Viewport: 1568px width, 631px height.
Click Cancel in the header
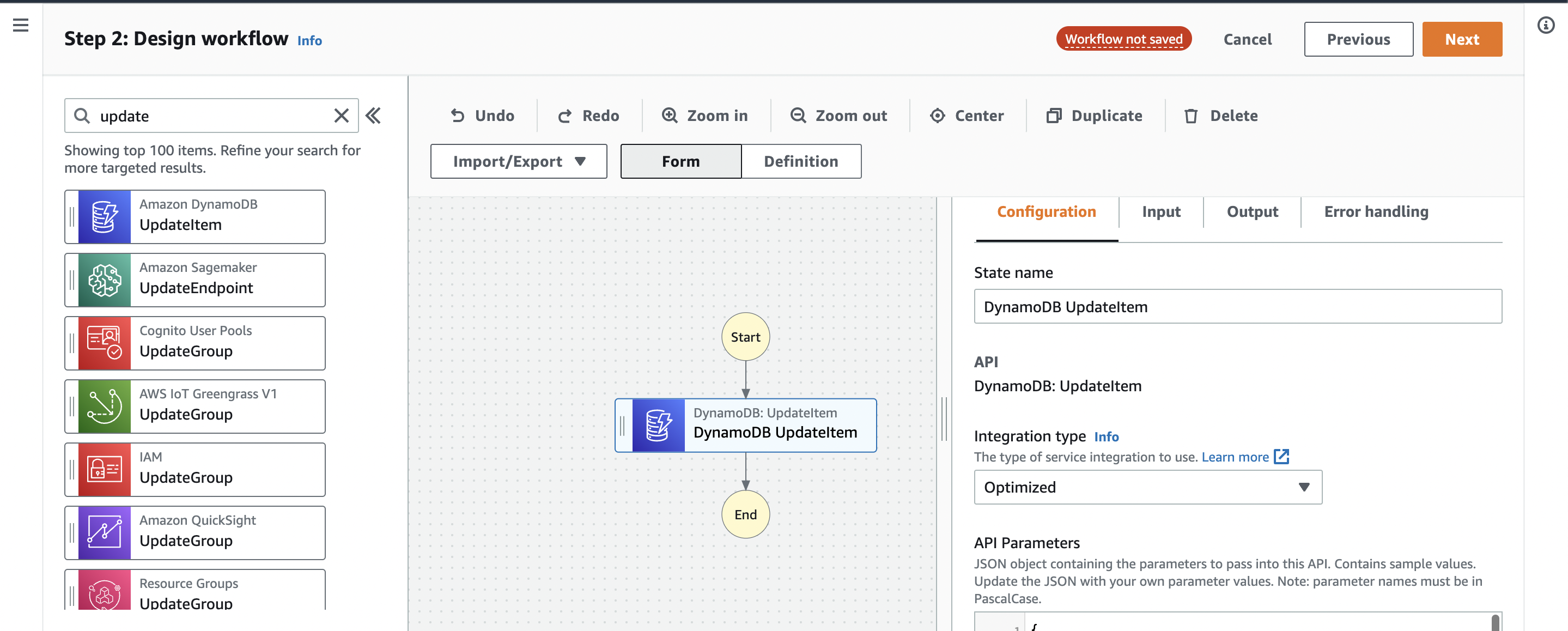coord(1247,40)
